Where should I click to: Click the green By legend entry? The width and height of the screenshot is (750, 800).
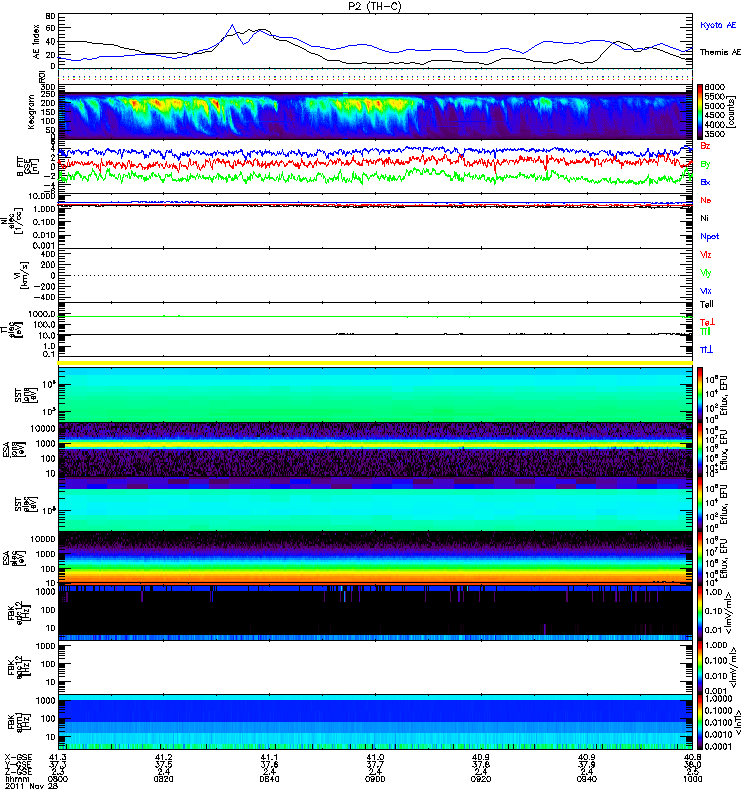705,164
